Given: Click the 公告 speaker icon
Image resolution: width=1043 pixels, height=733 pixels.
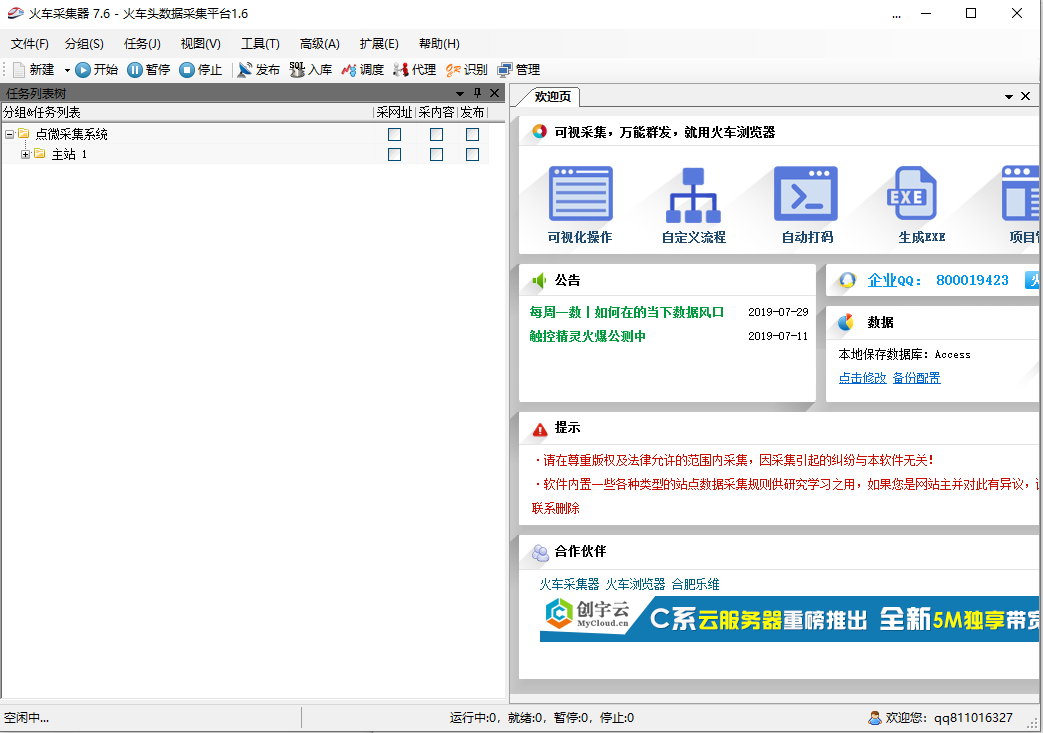Looking at the screenshot, I should point(539,281).
